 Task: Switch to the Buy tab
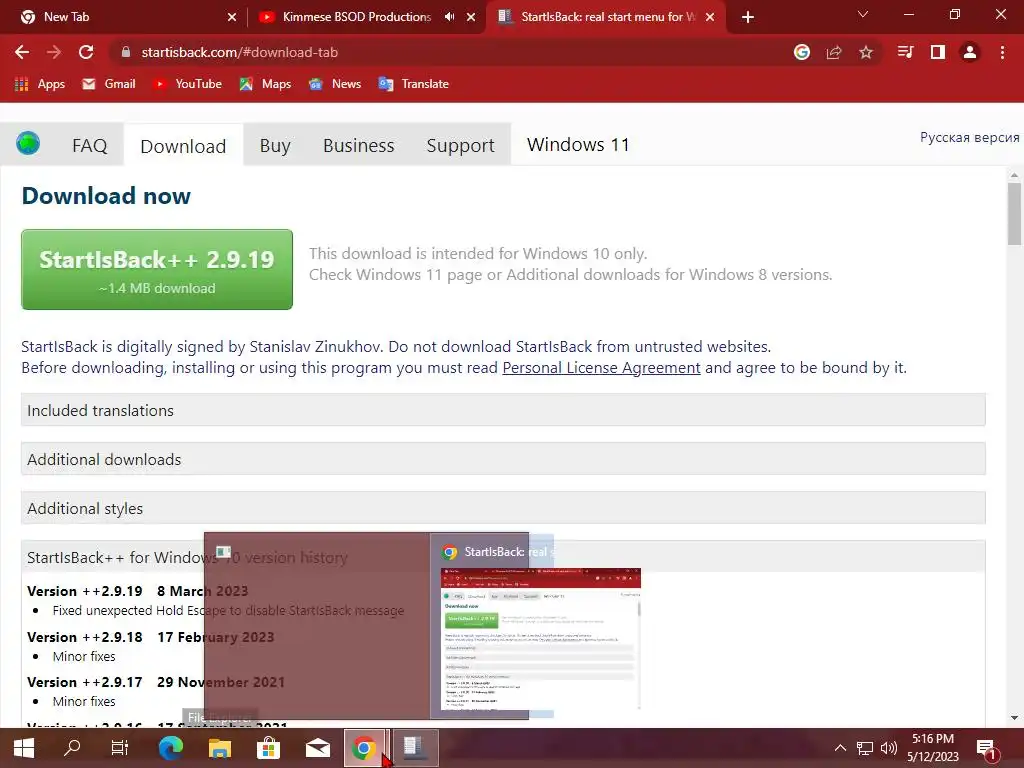click(x=275, y=145)
